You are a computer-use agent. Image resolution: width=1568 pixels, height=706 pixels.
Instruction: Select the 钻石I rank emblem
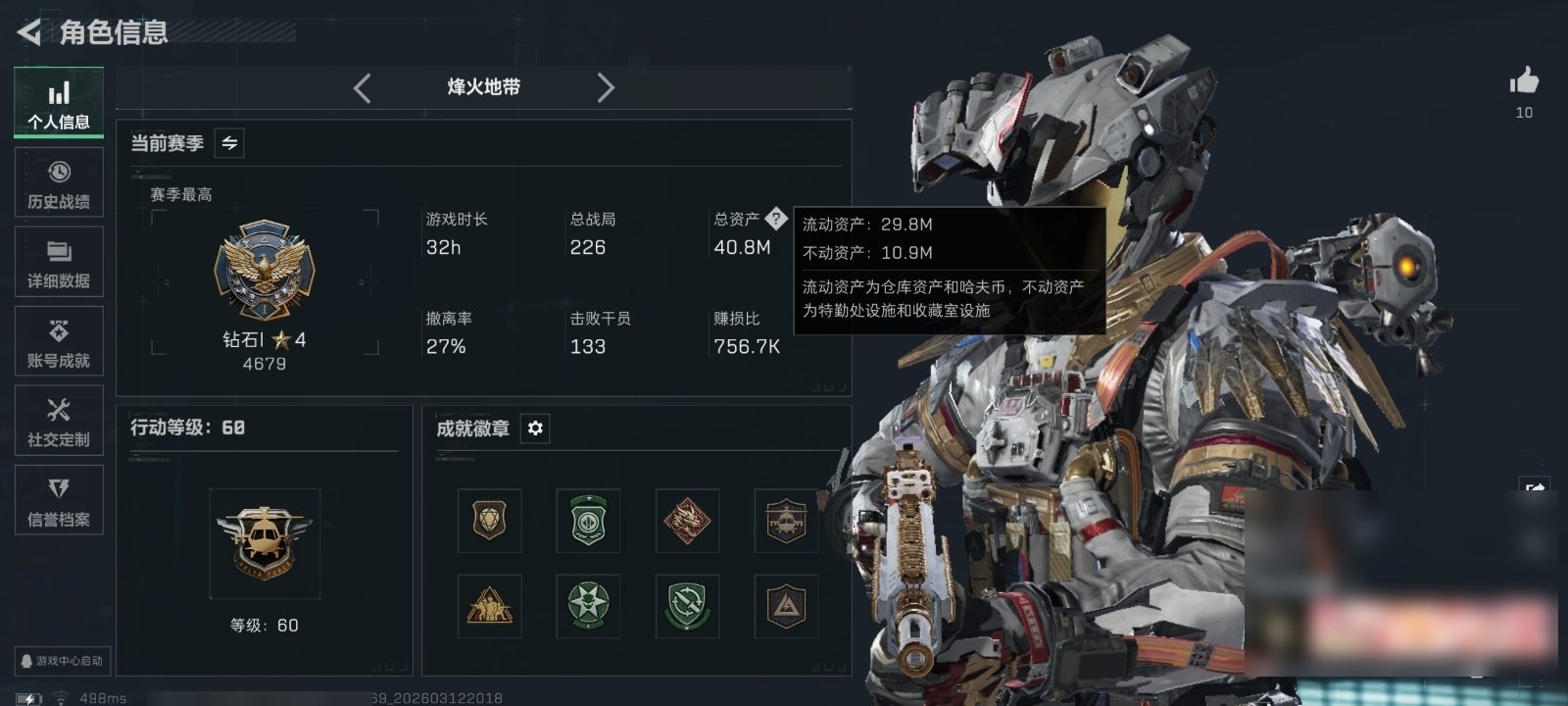pos(265,271)
